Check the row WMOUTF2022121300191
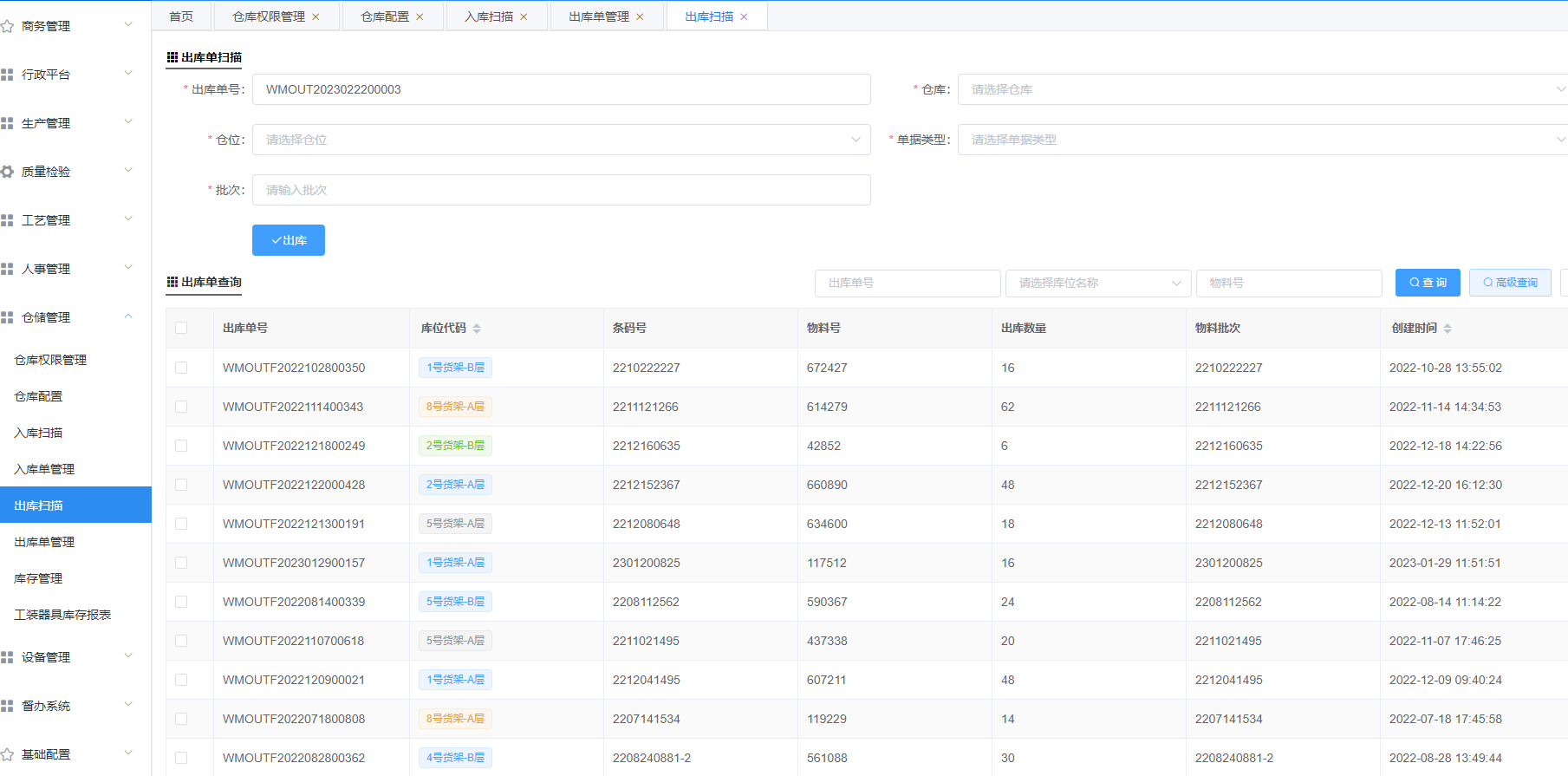Image resolution: width=1568 pixels, height=776 pixels. coord(181,524)
